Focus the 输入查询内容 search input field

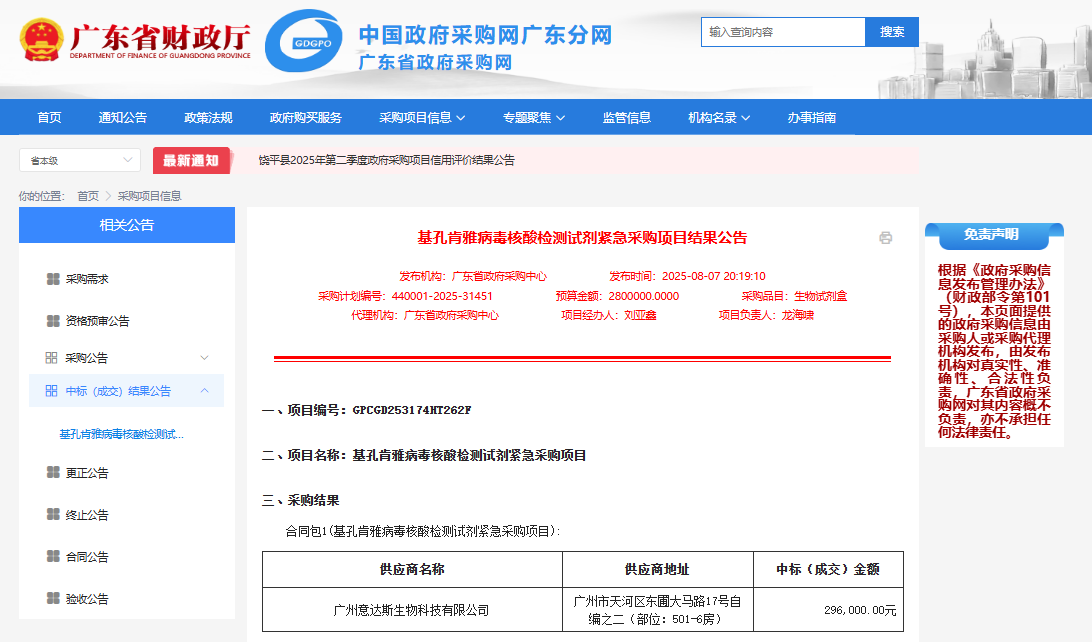click(x=782, y=32)
